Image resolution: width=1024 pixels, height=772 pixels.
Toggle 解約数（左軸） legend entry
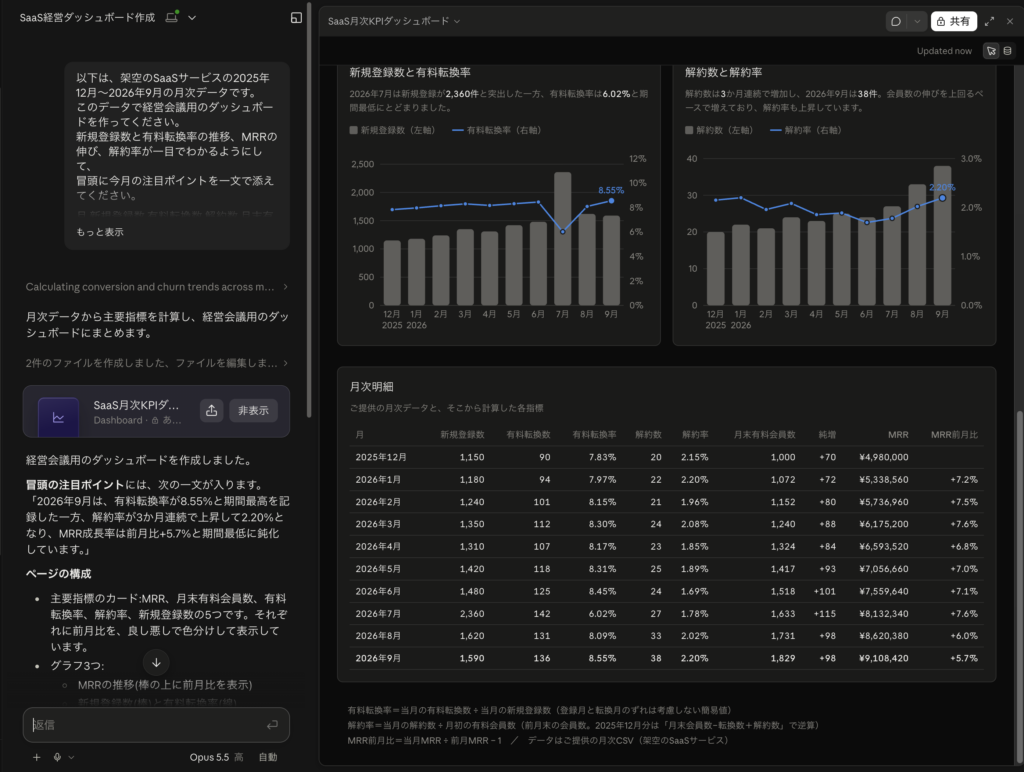pyautogui.click(x=719, y=130)
